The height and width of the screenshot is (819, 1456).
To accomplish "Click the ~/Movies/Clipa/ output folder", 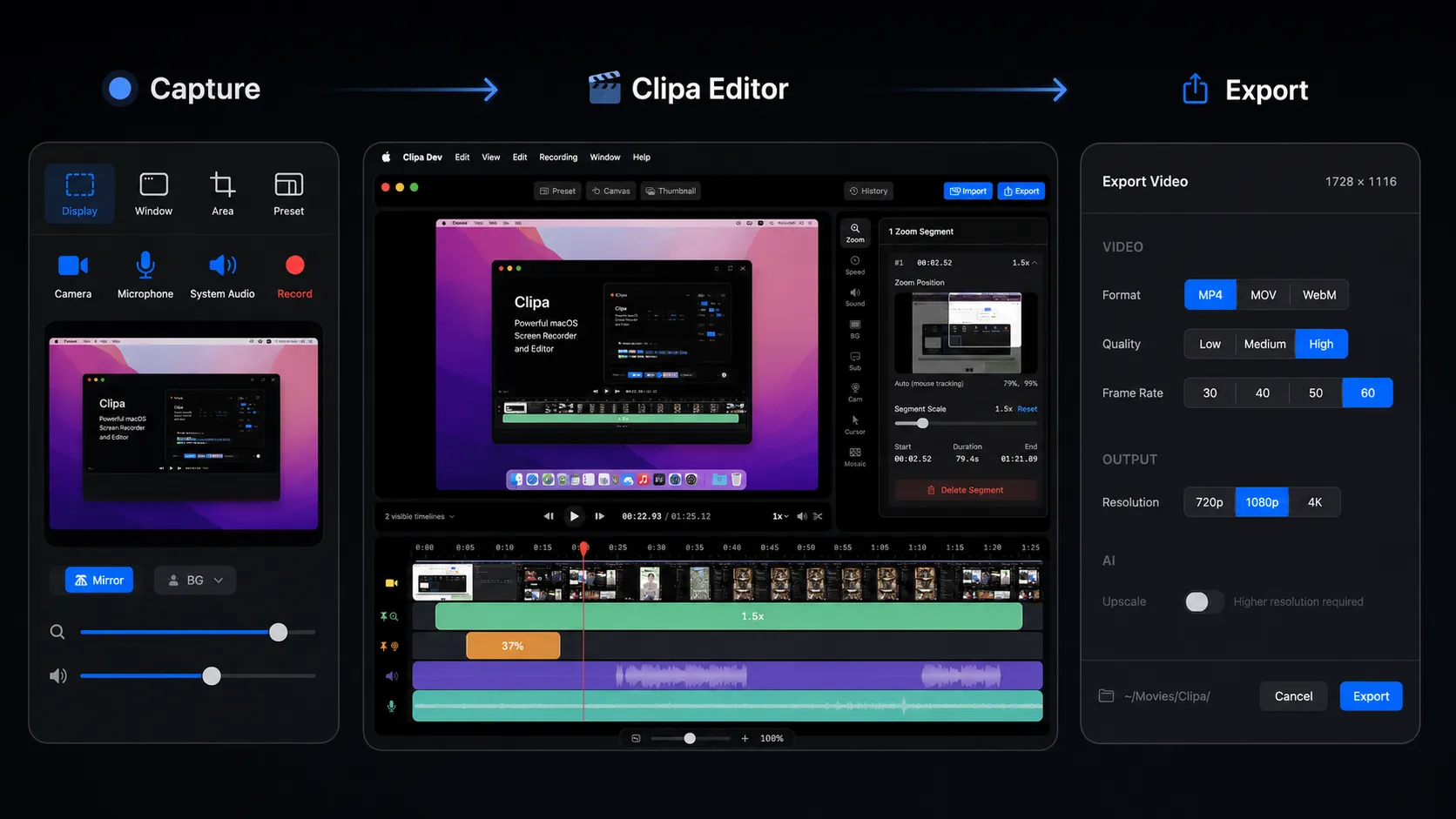I will 1155,696.
